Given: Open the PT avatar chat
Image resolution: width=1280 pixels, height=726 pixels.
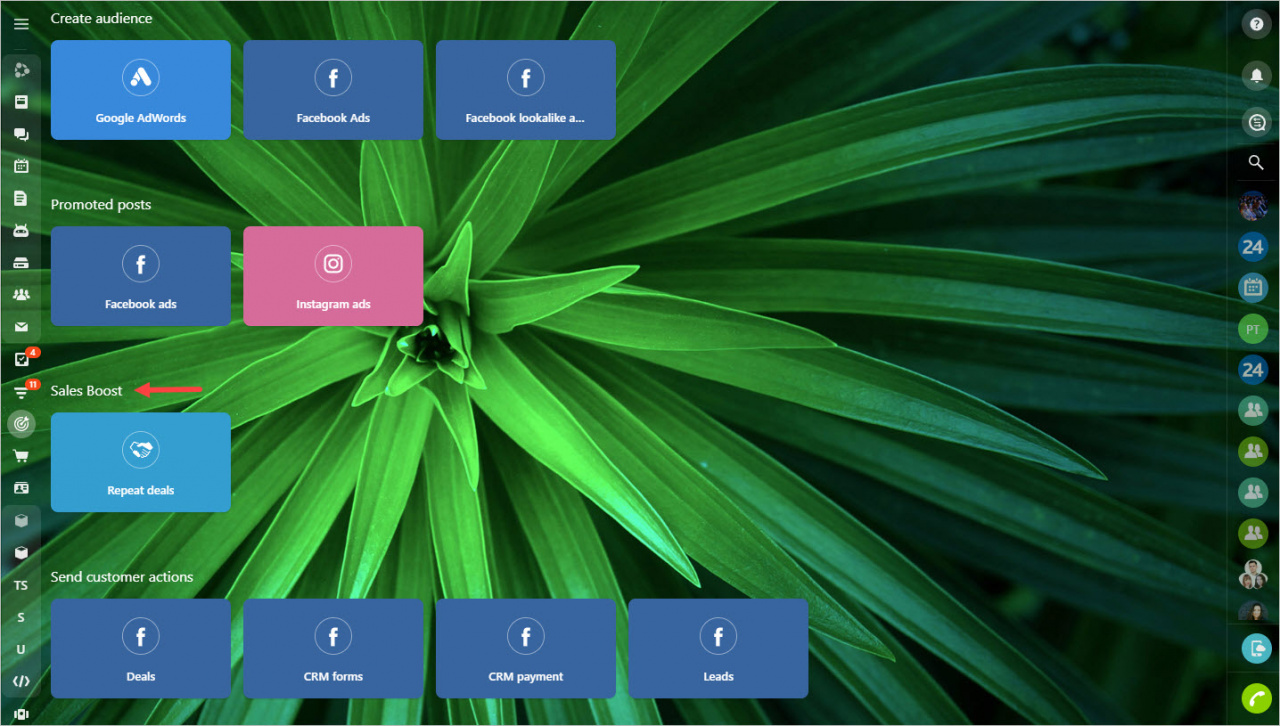Looking at the screenshot, I should coord(1253,329).
